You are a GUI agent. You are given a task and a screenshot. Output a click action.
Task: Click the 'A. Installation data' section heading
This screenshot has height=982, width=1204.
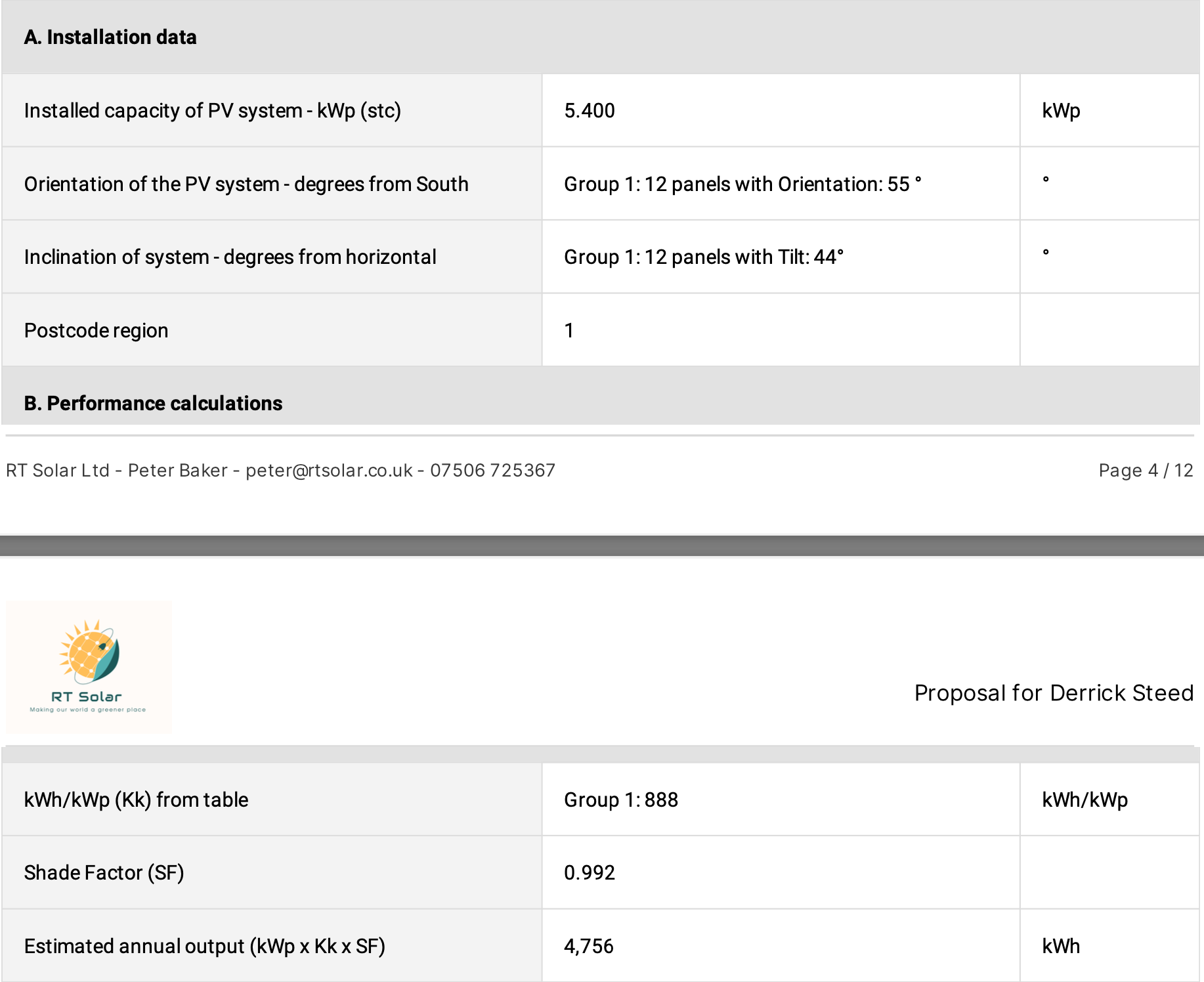110,37
